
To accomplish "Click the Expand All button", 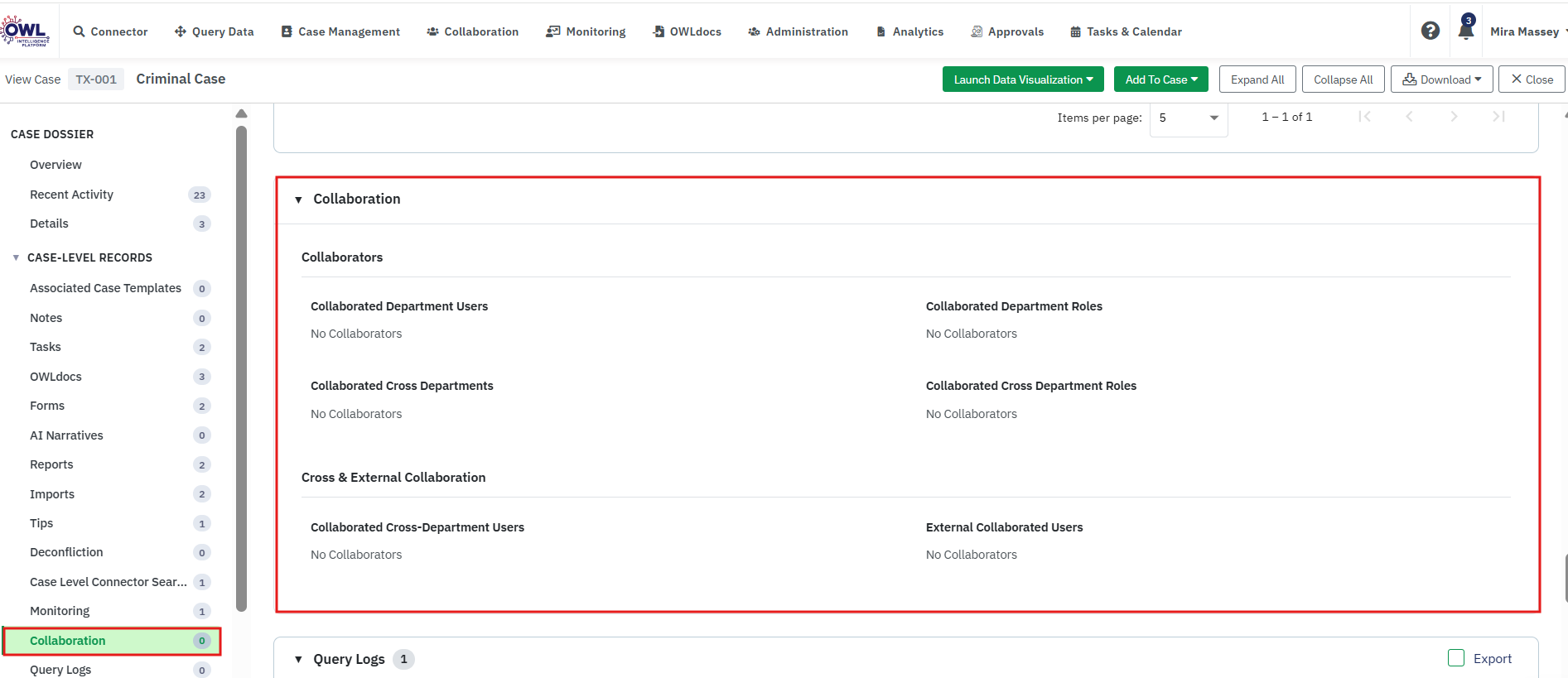I will click(x=1257, y=79).
